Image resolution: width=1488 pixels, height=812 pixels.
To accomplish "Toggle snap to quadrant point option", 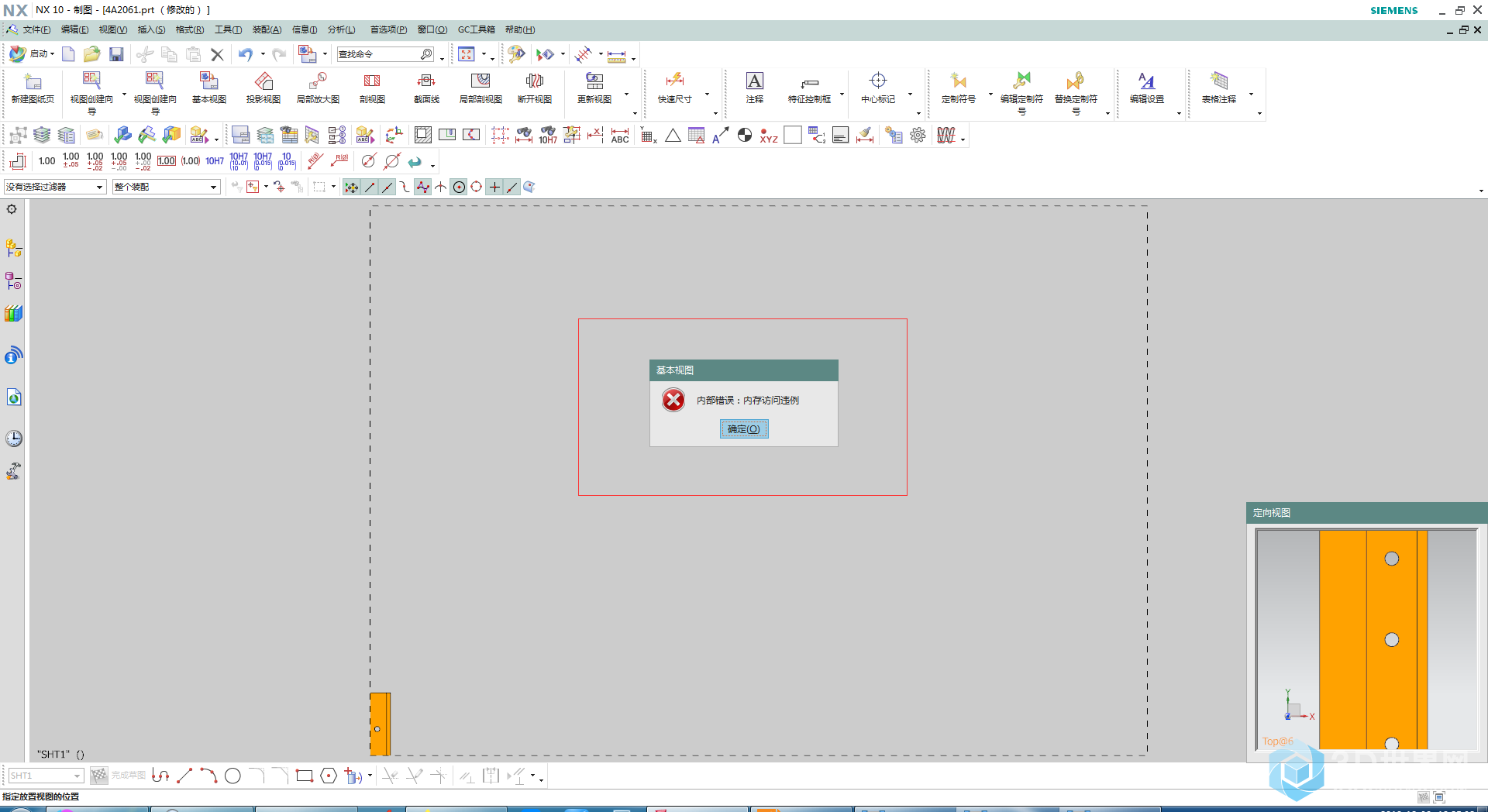I will coord(477,187).
